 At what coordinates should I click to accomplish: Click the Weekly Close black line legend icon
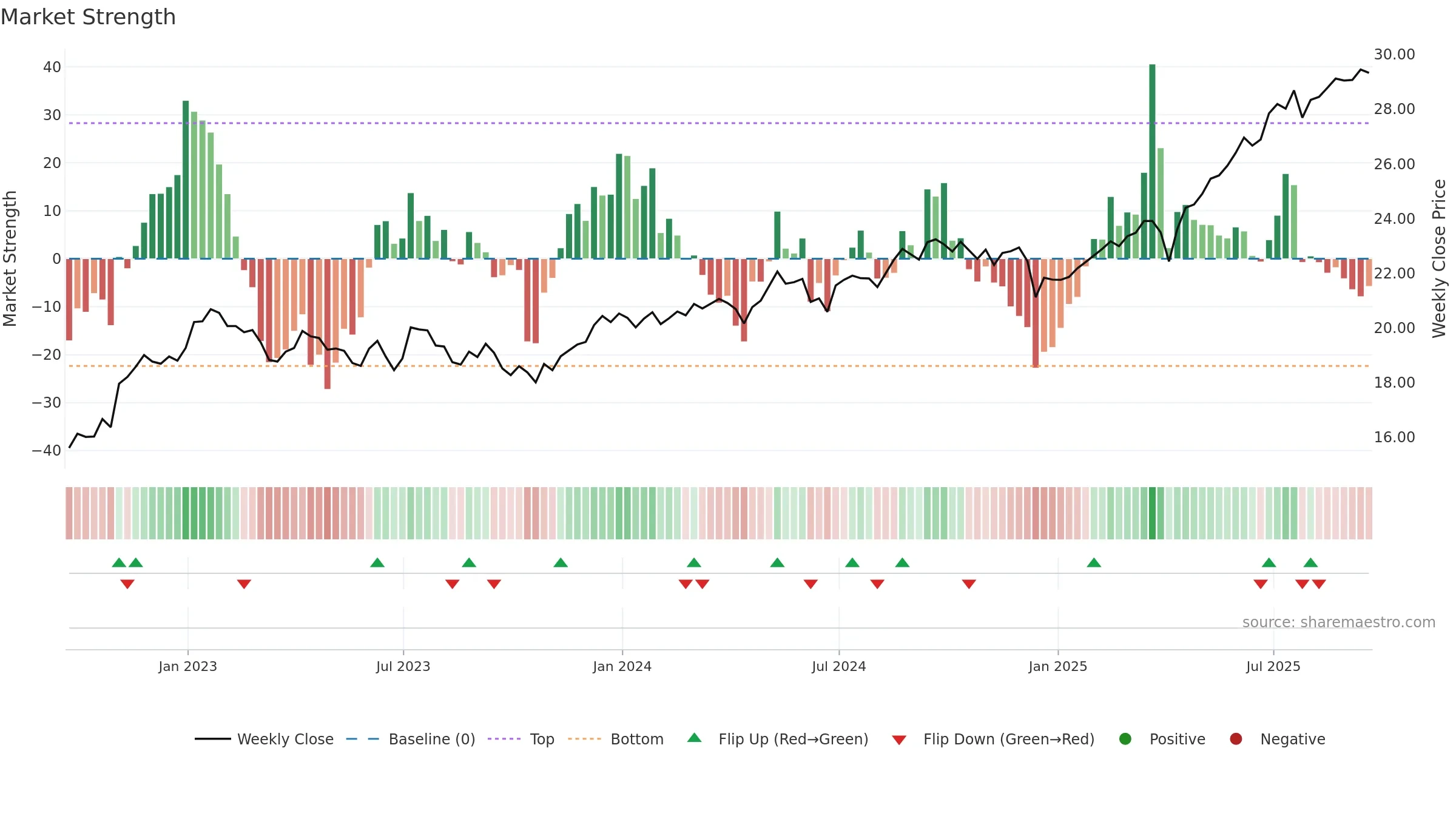[212, 739]
